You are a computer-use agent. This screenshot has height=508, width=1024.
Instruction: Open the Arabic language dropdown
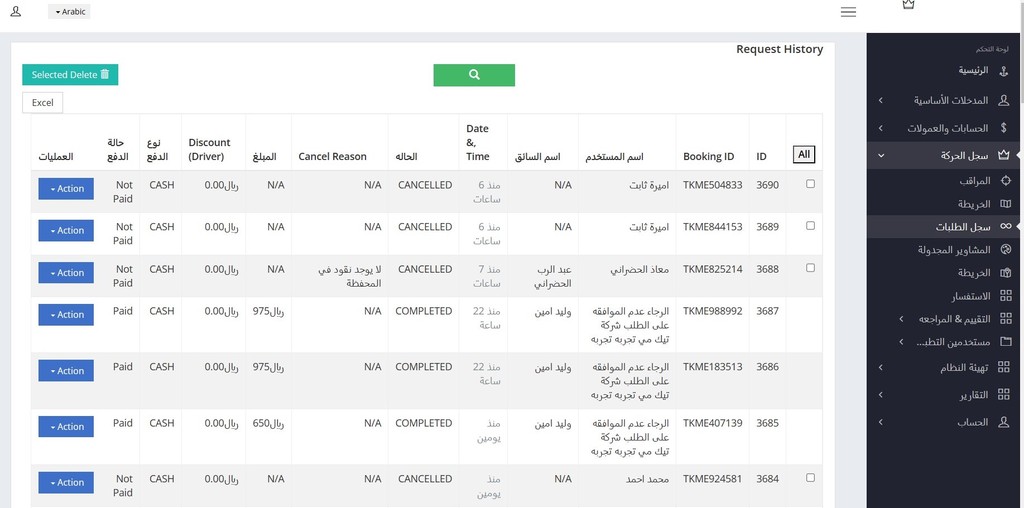tap(69, 12)
